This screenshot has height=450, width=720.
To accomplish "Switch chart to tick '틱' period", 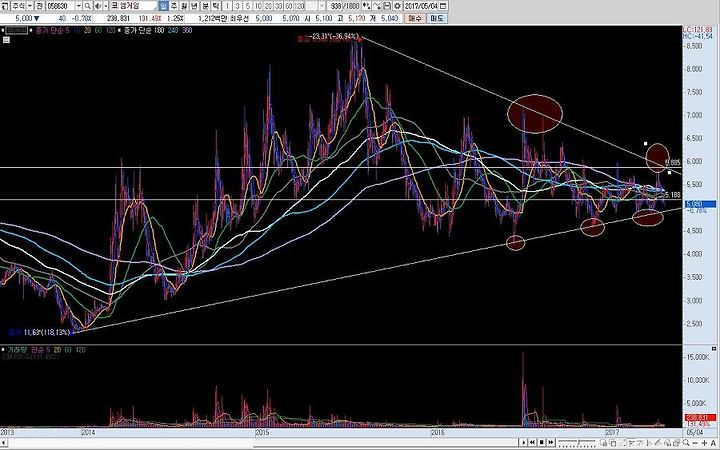I will pos(216,6).
